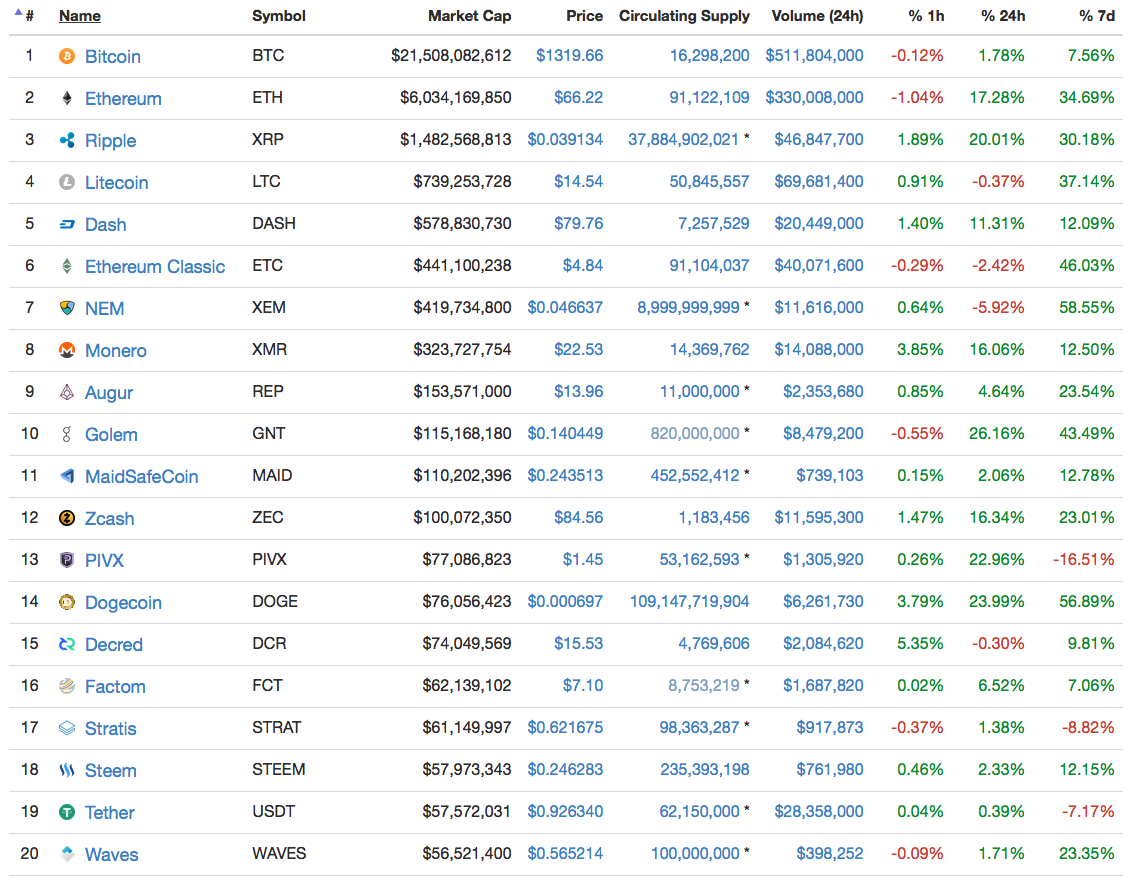Open the Bitcoin name link
This screenshot has width=1135, height=881.
(x=113, y=56)
